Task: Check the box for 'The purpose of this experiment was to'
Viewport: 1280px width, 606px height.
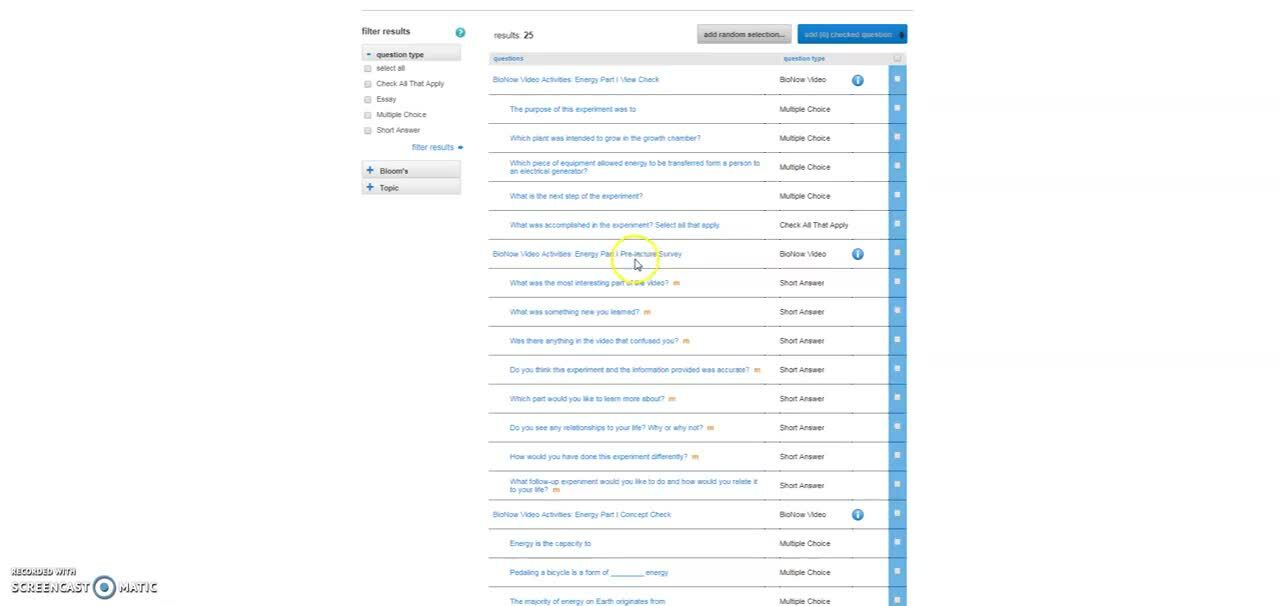Action: click(x=897, y=108)
